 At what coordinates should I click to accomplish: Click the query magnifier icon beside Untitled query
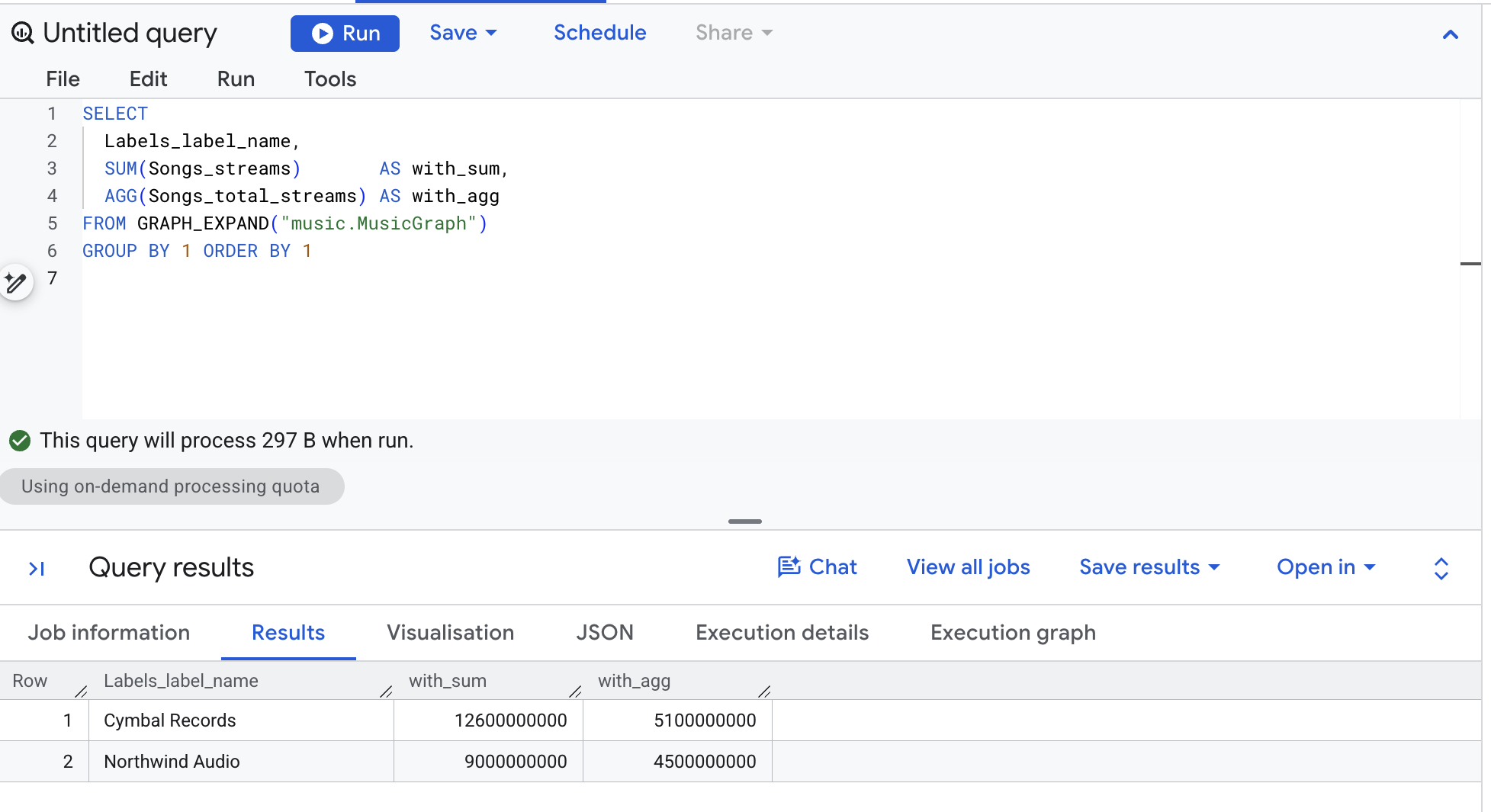23,33
